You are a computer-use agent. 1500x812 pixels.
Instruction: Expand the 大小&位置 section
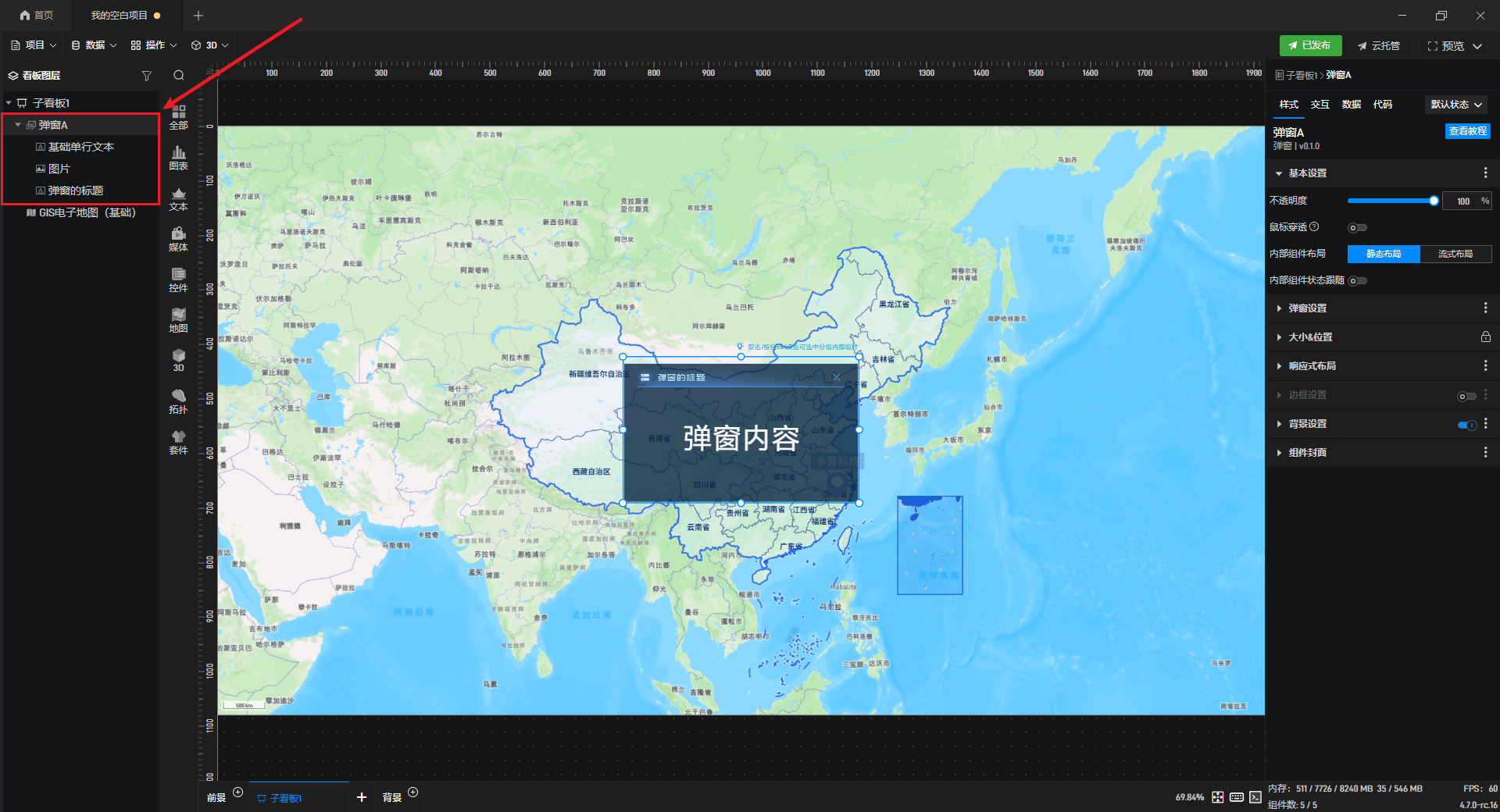[x=1310, y=337]
